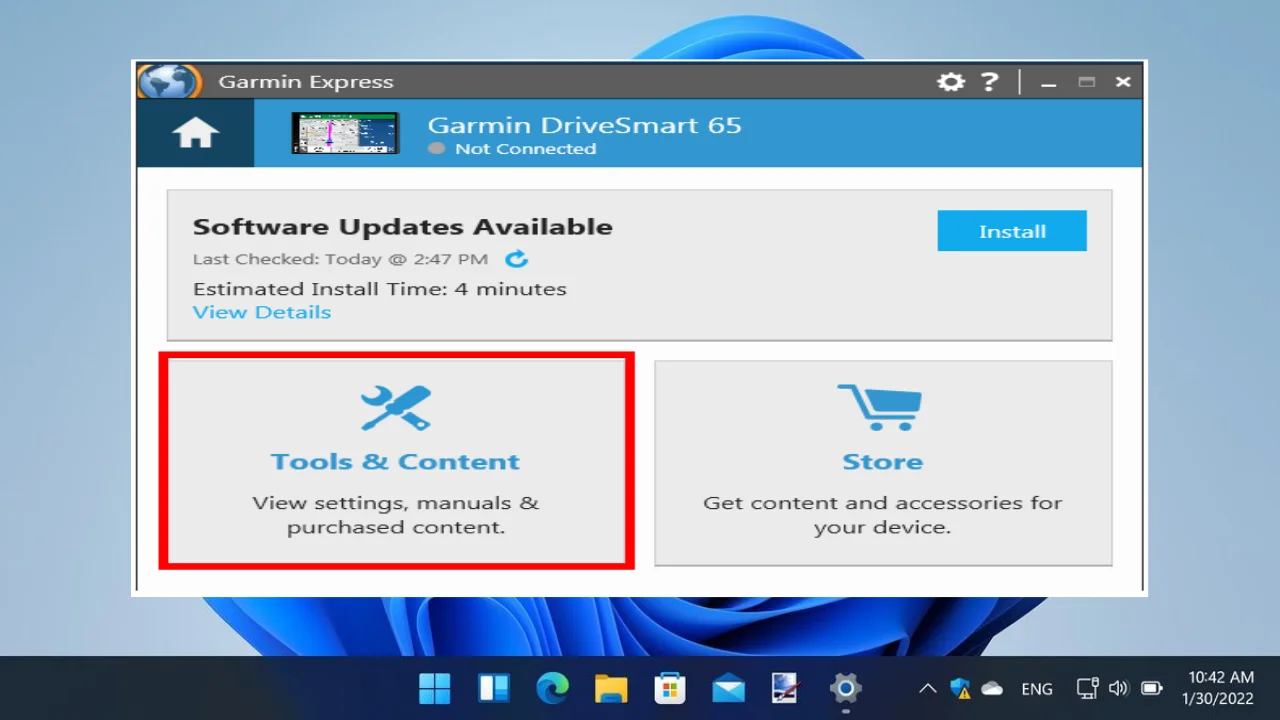Click the OneDrive cloud tray icon
The image size is (1280, 720).
(x=992, y=688)
